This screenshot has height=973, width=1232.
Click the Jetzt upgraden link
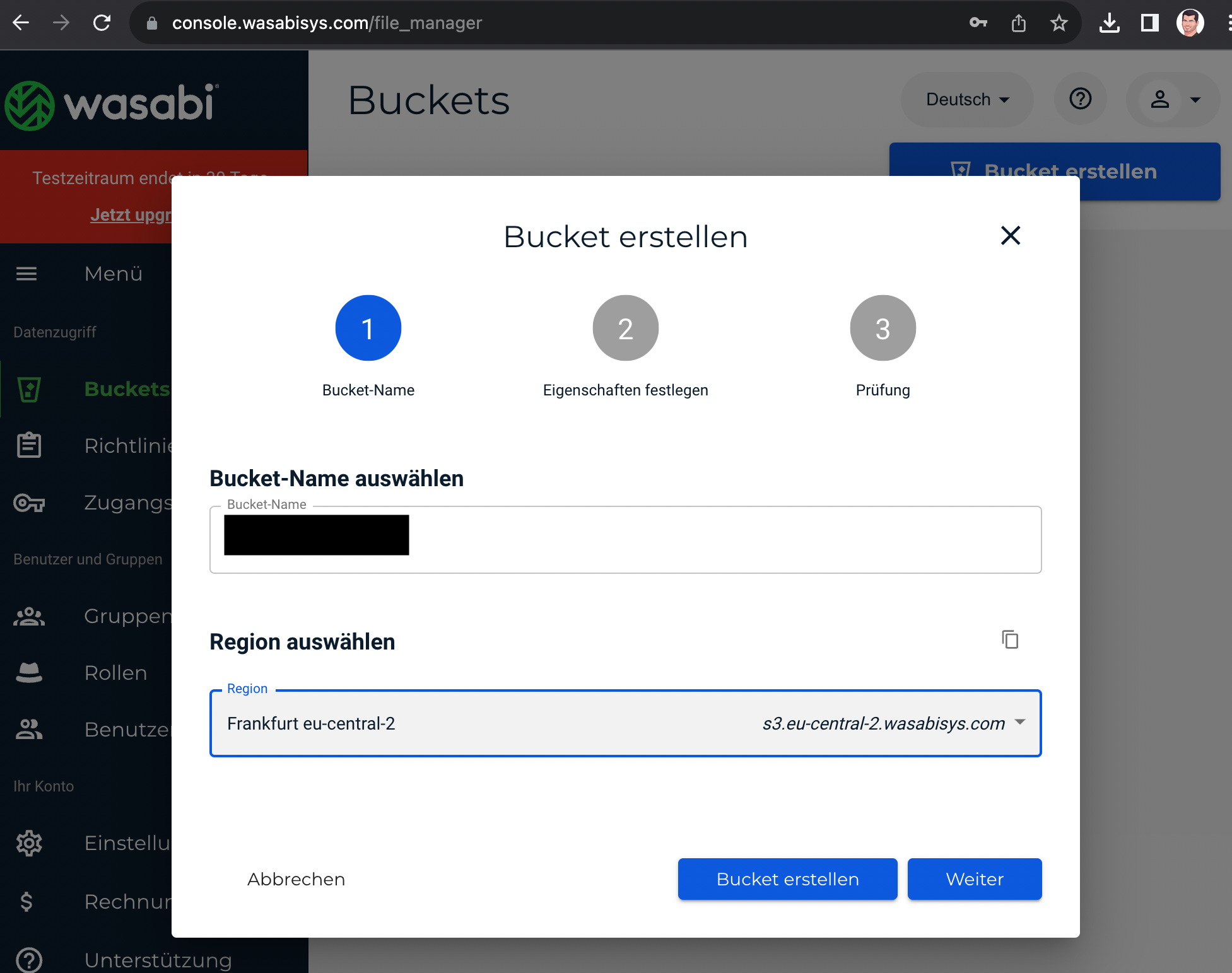pyautogui.click(x=130, y=215)
